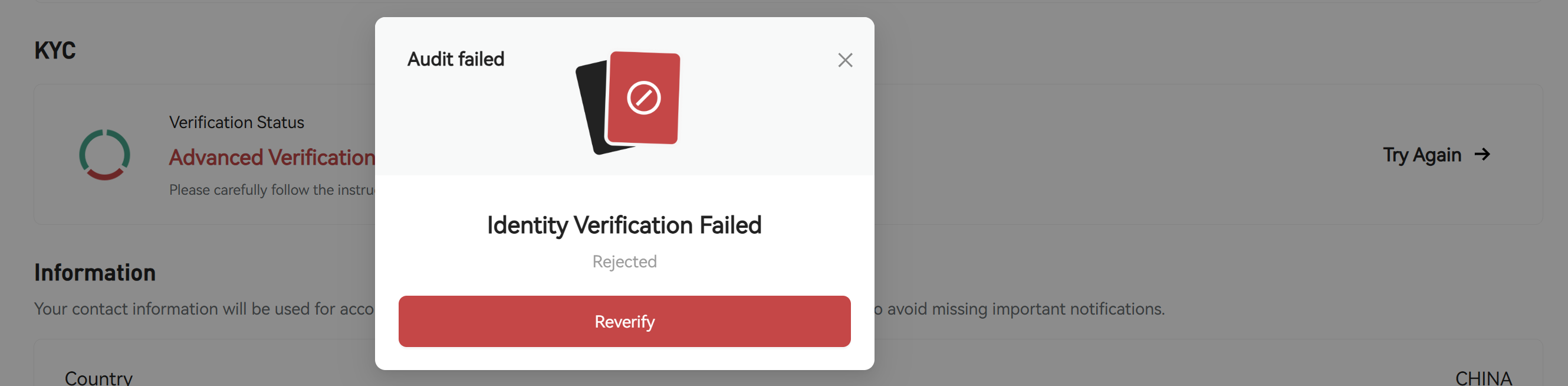The height and width of the screenshot is (386, 1568).
Task: Click the contact information description text
Action: coord(204,309)
